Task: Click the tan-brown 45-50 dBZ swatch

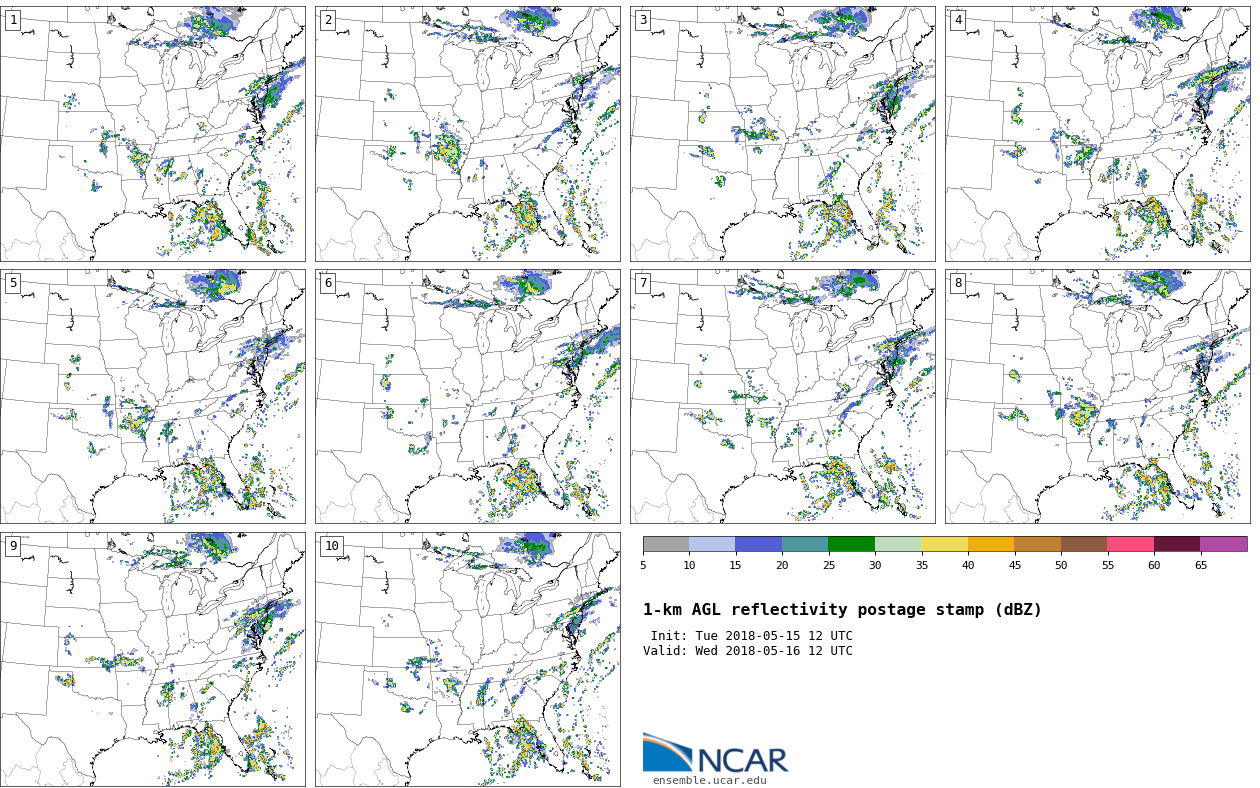Action: coord(1037,544)
